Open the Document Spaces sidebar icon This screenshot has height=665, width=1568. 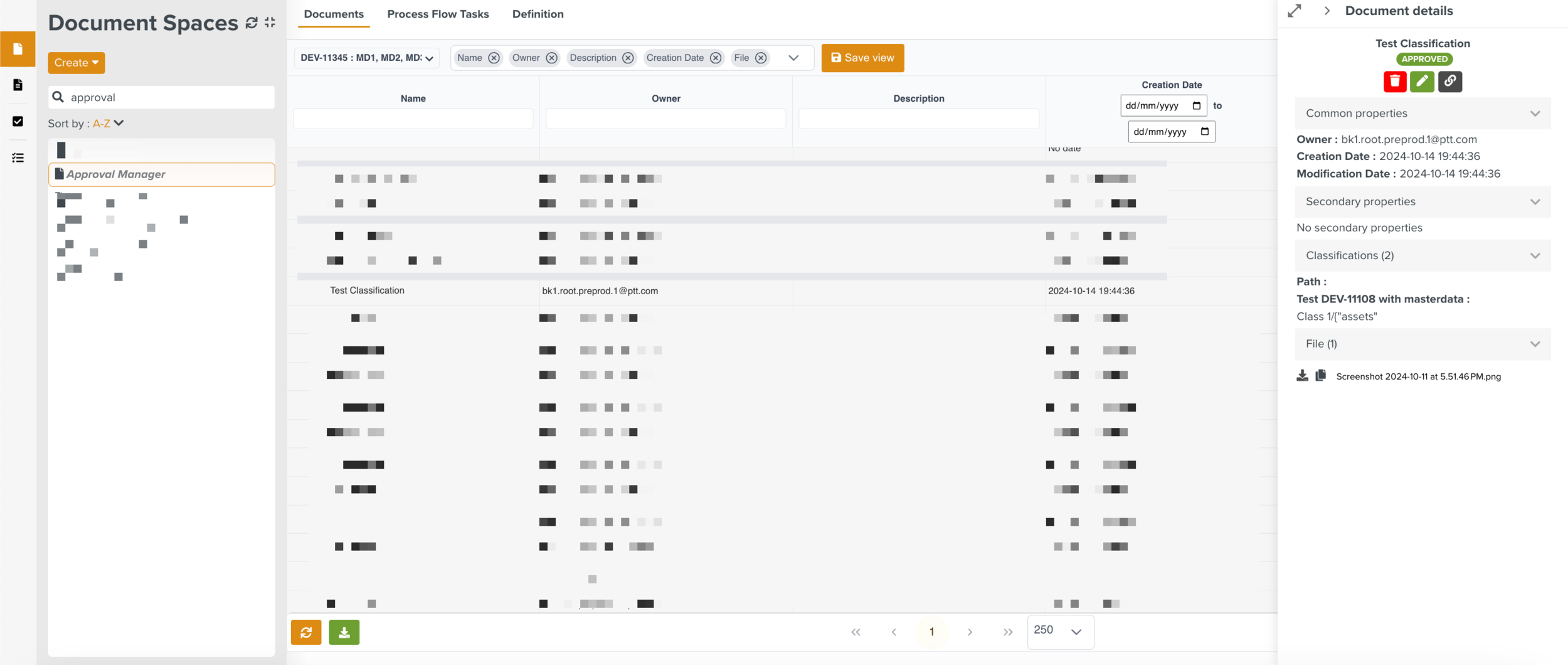pos(18,49)
